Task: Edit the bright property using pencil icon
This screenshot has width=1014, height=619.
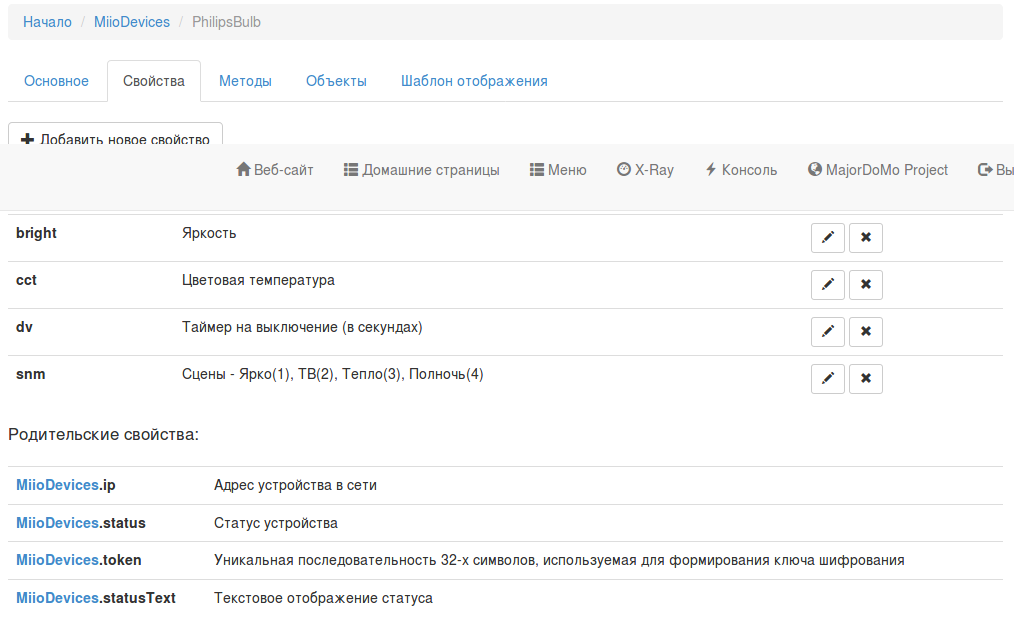Action: [827, 237]
